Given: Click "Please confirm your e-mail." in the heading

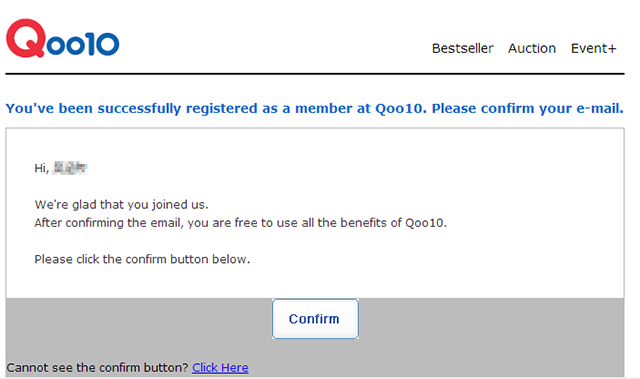Looking at the screenshot, I should click(527, 108).
